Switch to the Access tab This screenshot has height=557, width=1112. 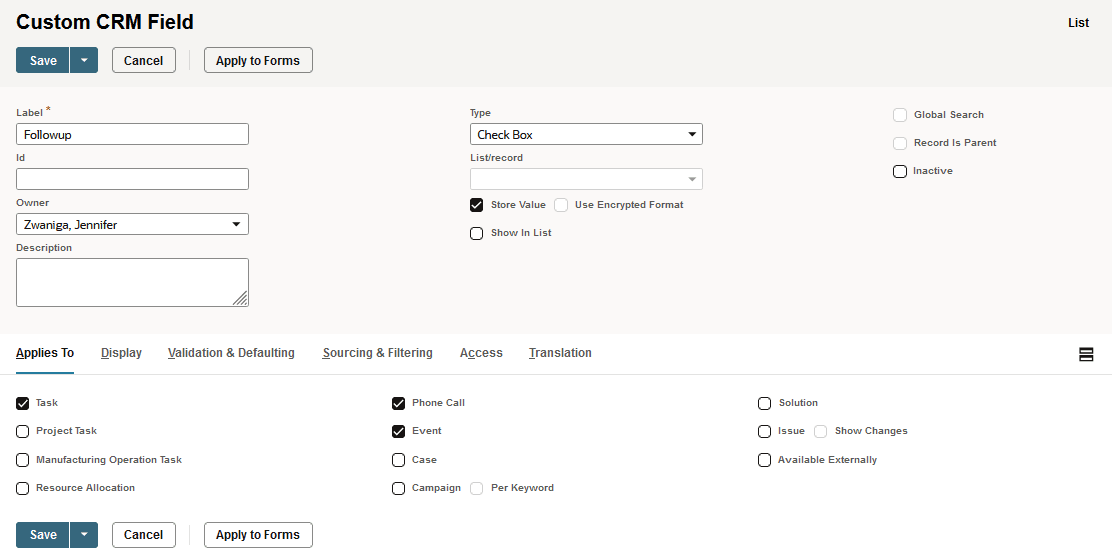[481, 353]
